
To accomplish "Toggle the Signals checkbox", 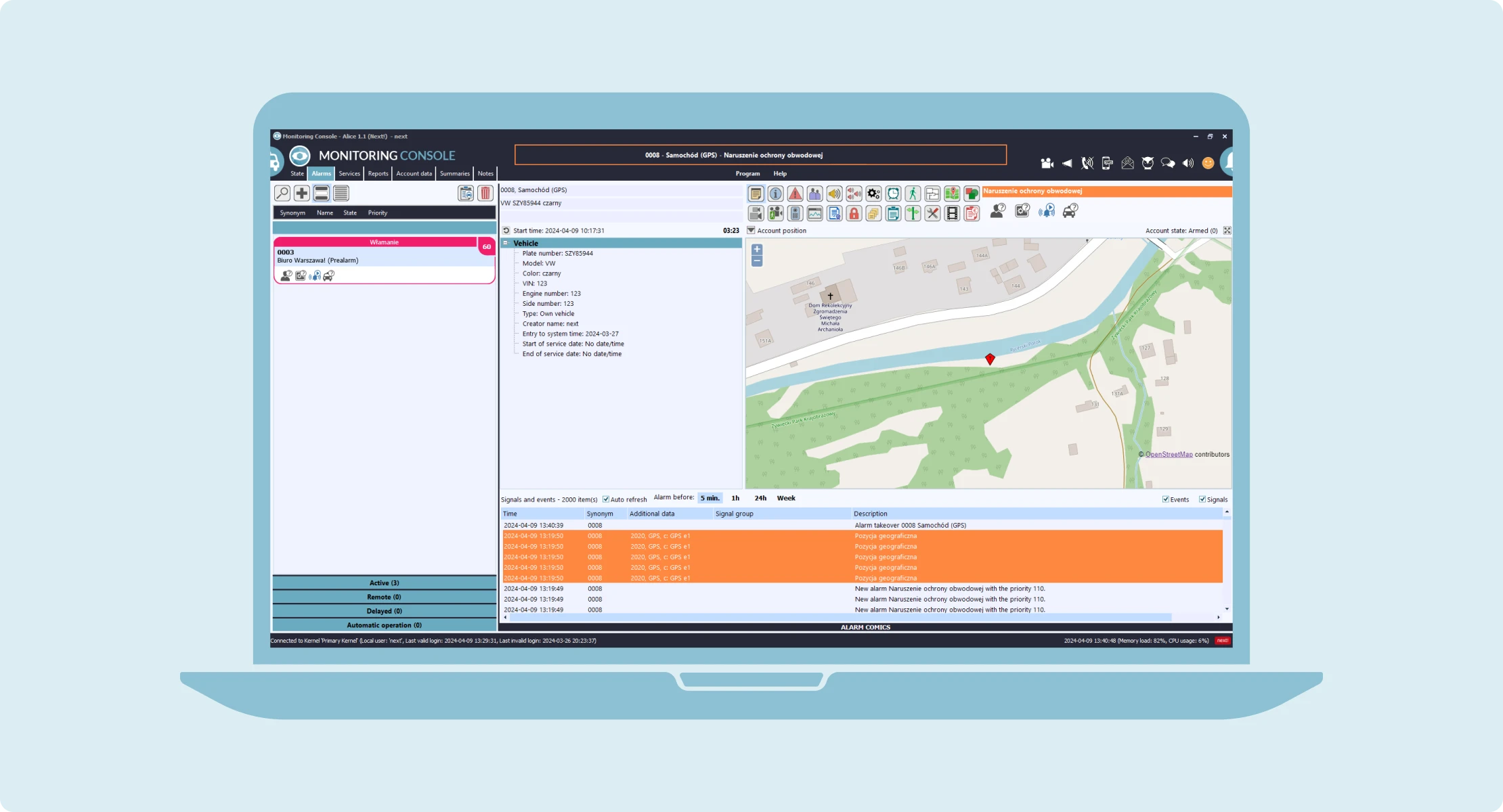I will coord(1202,499).
